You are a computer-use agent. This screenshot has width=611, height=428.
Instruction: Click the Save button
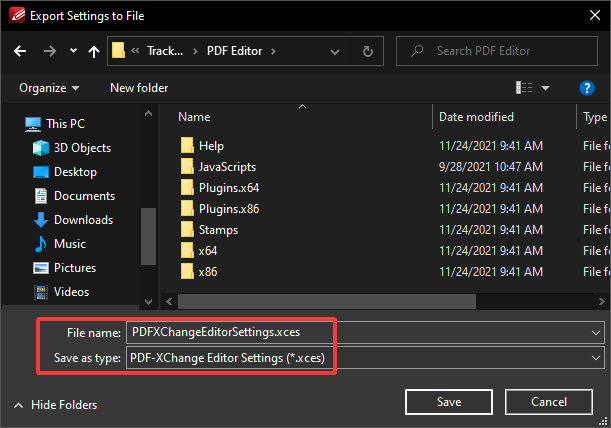point(449,402)
